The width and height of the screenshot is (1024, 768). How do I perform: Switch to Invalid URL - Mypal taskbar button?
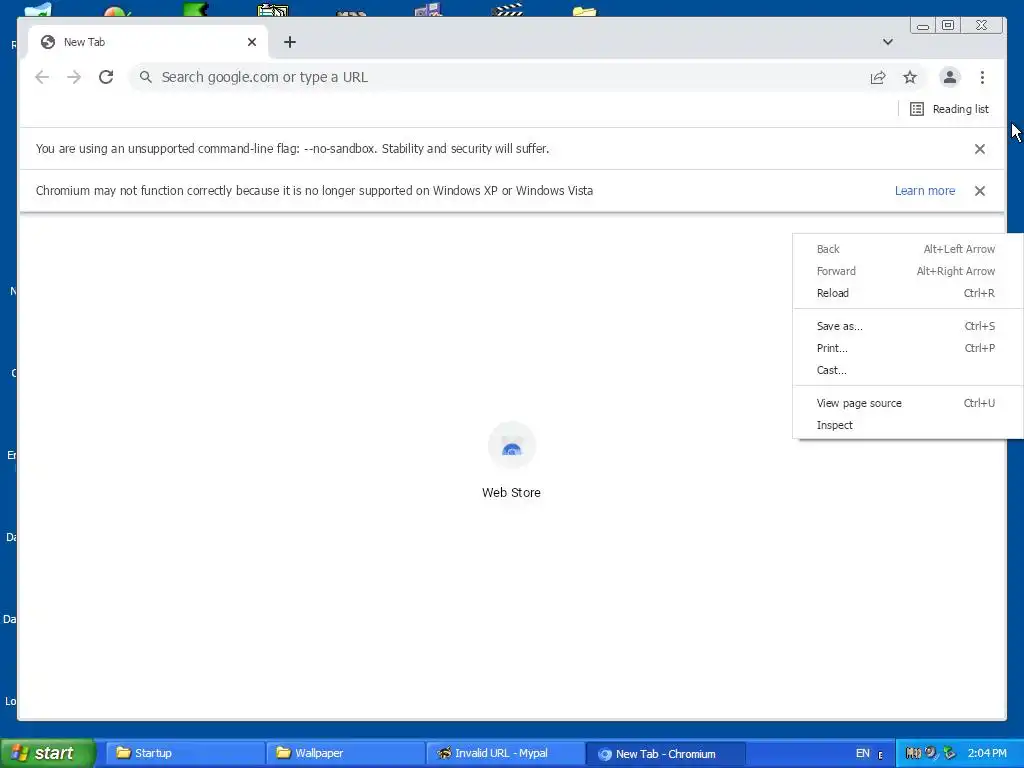tap(505, 753)
